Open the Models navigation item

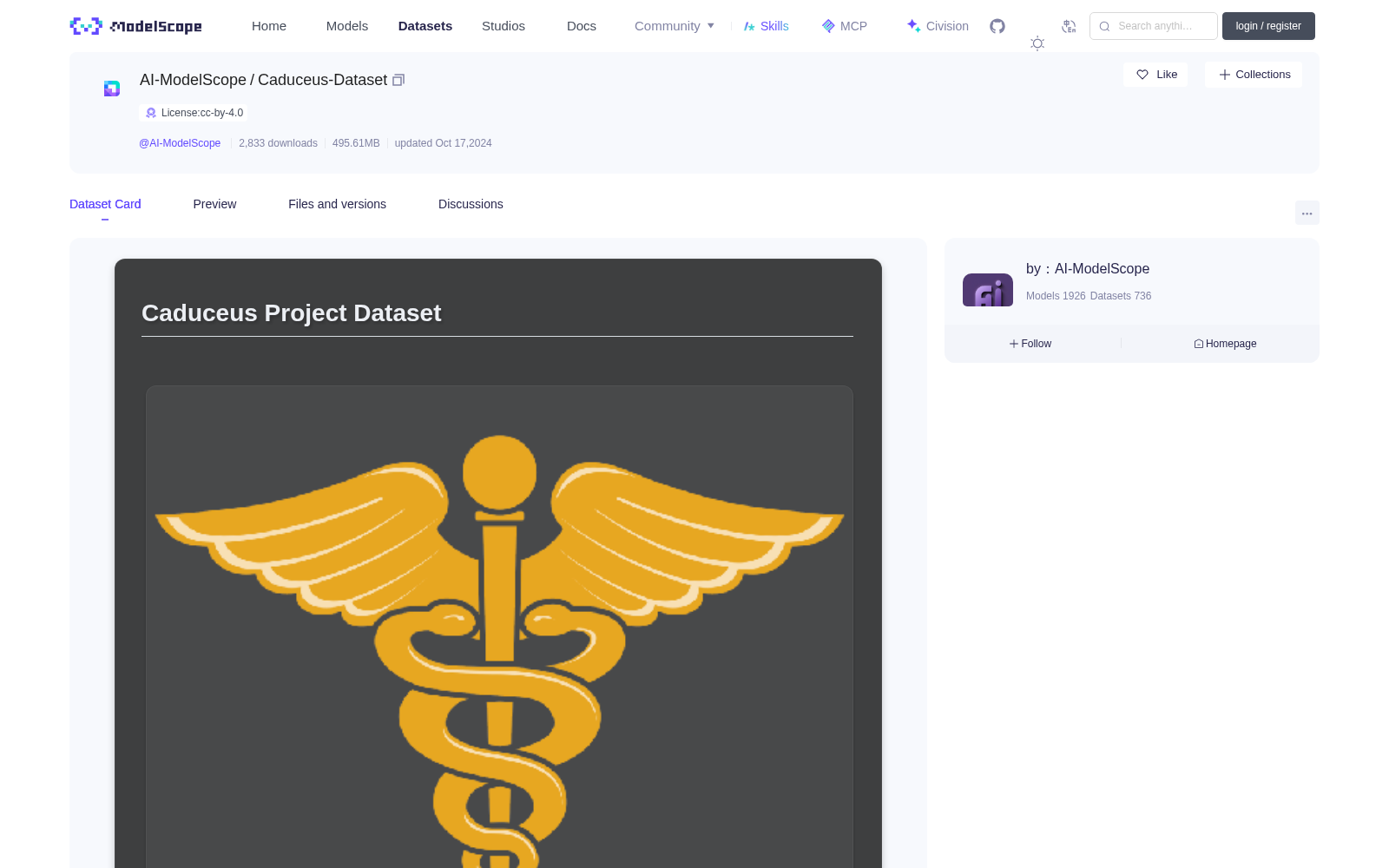click(x=347, y=26)
